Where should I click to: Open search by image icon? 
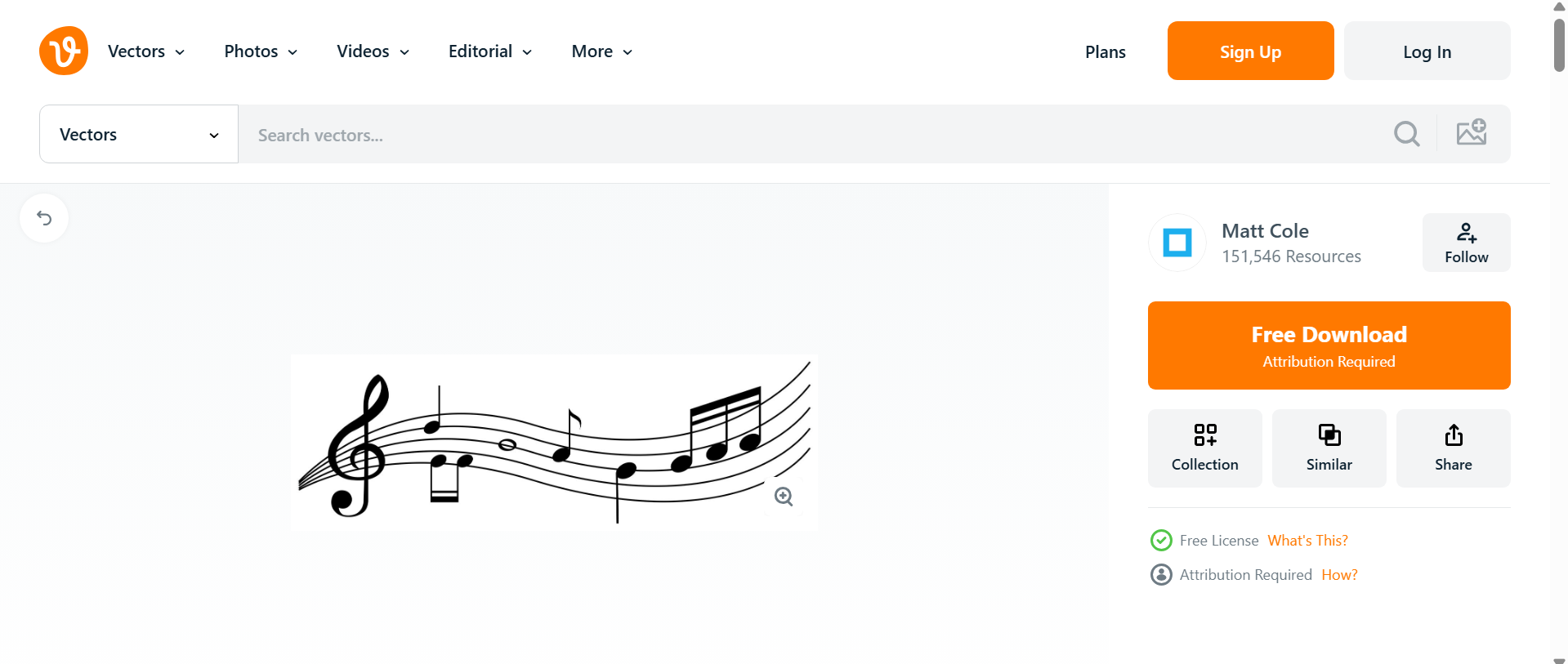pyautogui.click(x=1471, y=133)
